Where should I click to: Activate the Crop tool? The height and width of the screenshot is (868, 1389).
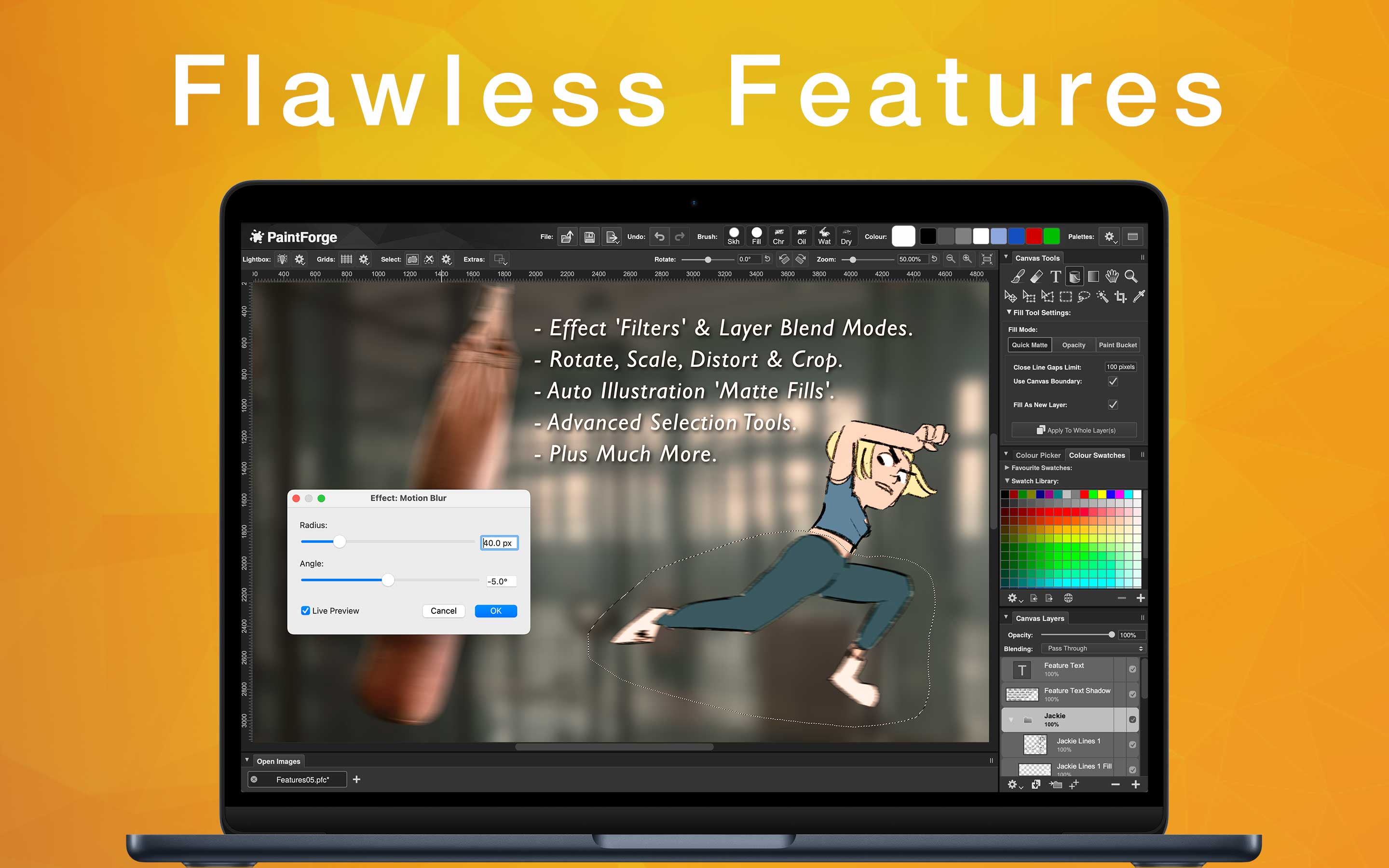[x=1120, y=297]
